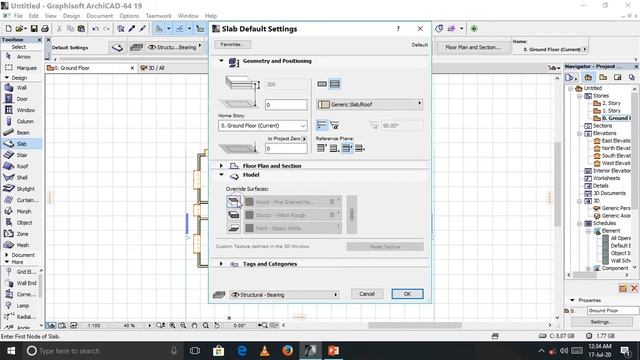
Task: Expand the Floor Plan and Section panel
Action: click(221, 166)
